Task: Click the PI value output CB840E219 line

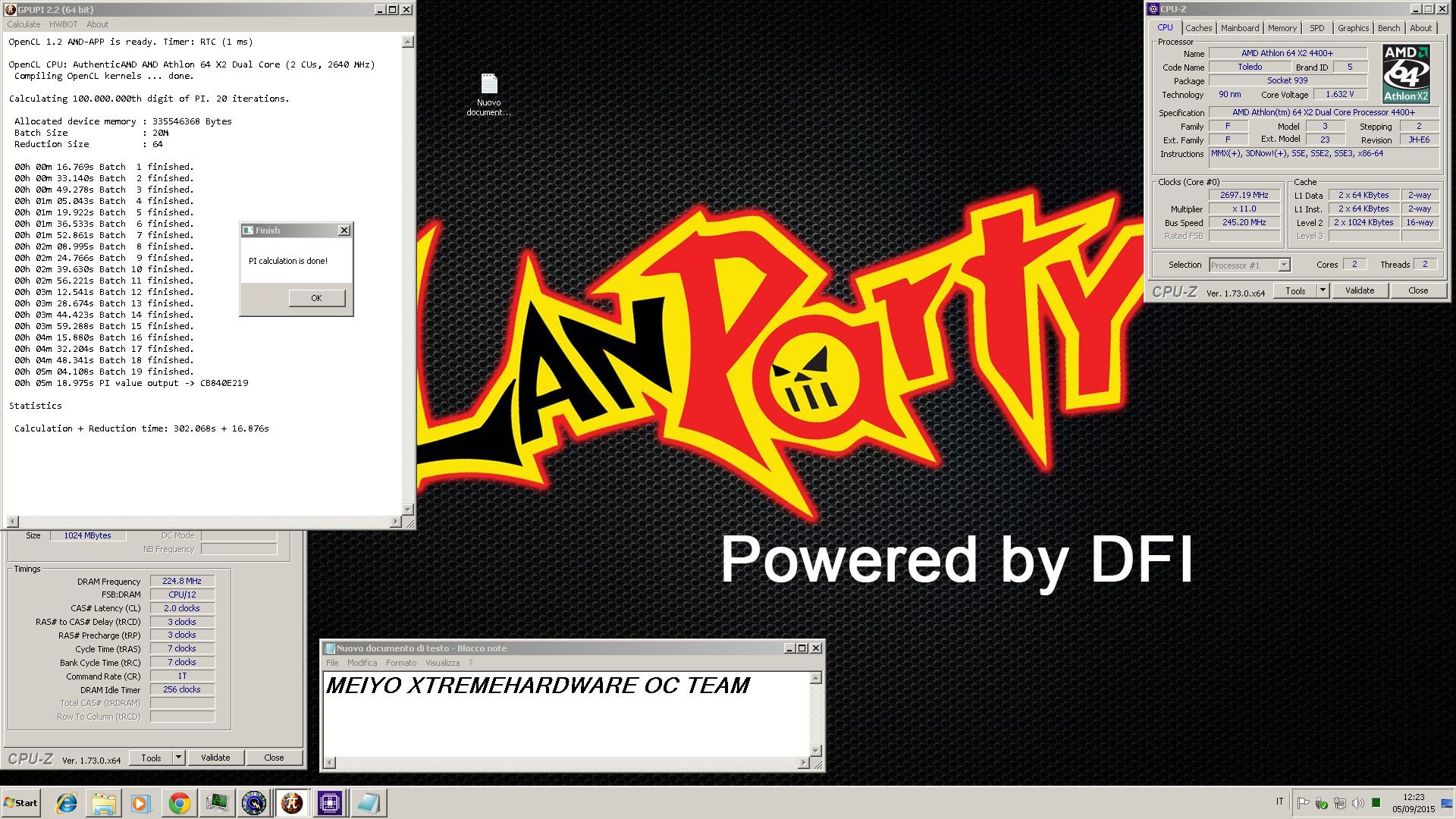Action: (x=131, y=383)
